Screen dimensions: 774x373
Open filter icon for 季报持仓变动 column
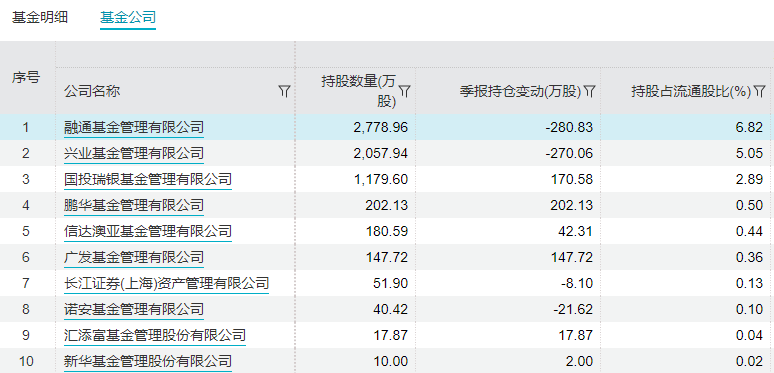click(x=590, y=91)
